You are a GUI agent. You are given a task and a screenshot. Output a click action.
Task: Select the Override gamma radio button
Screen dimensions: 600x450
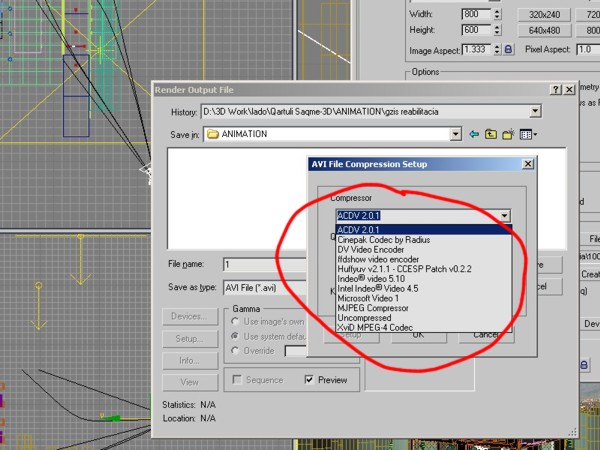[234, 350]
